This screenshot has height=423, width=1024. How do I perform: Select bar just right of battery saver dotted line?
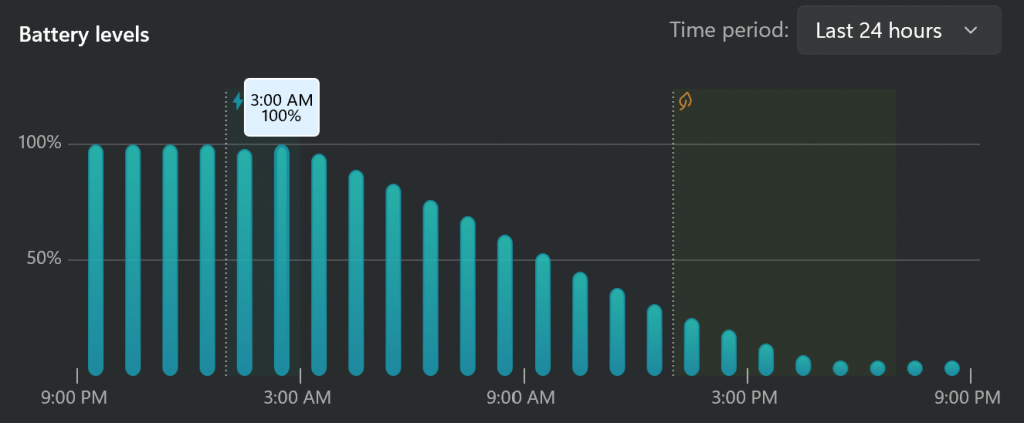coord(692,347)
